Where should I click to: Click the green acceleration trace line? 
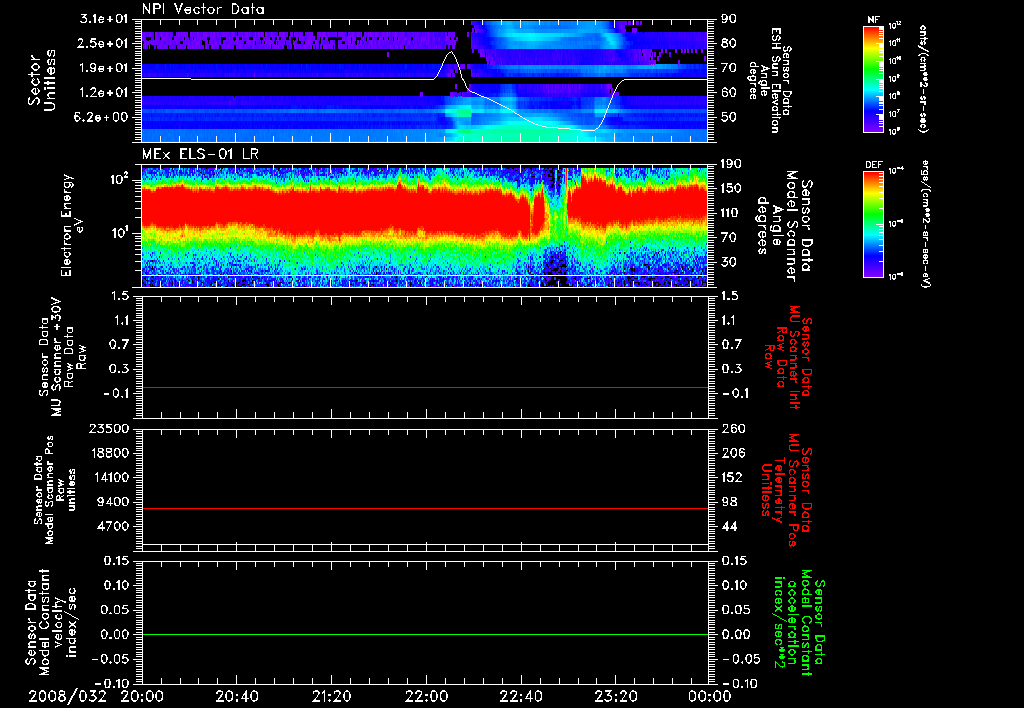[x=424, y=634]
